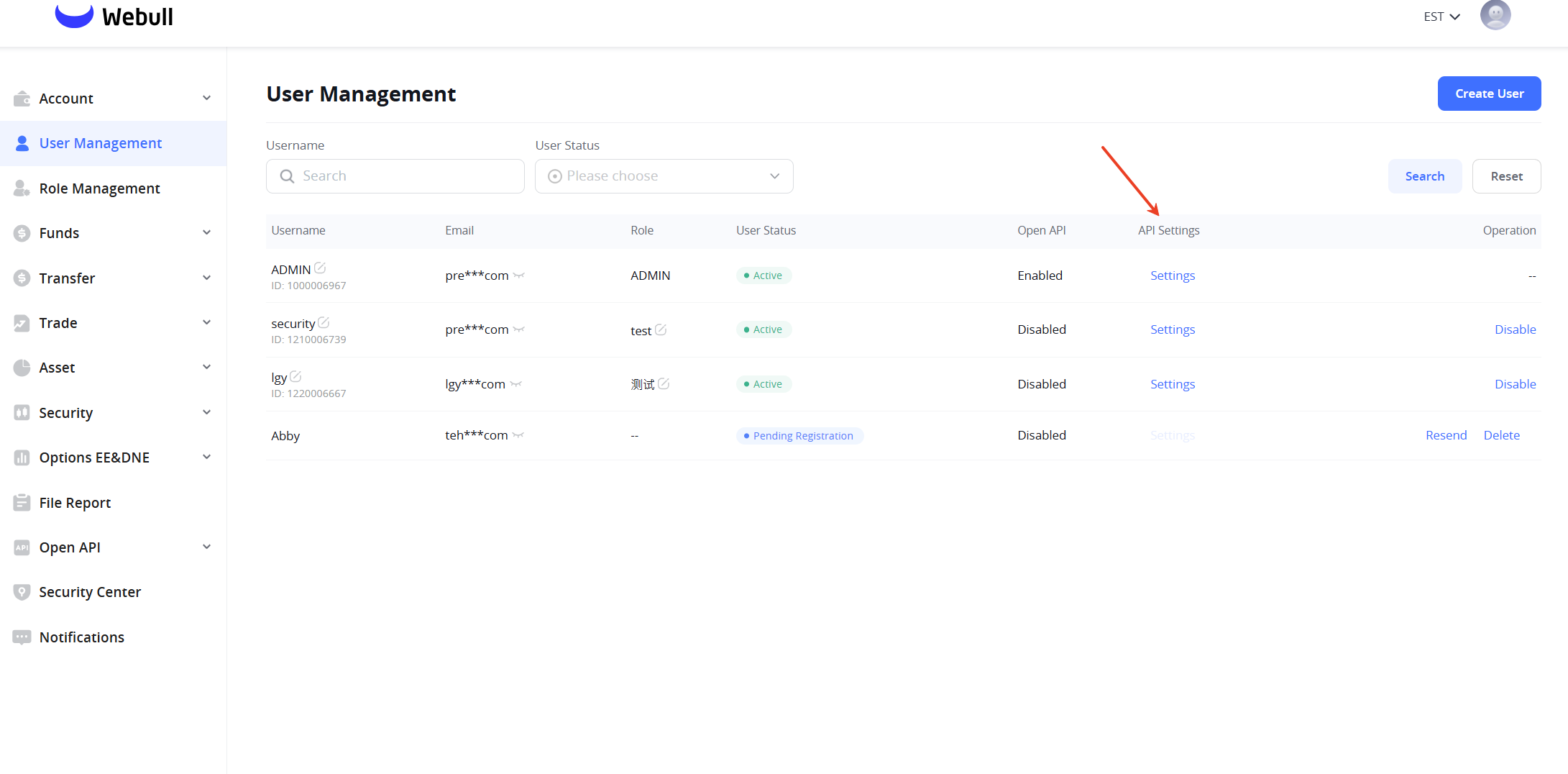Open Notifications from the sidebar
The height and width of the screenshot is (774, 1568).
pyautogui.click(x=81, y=637)
